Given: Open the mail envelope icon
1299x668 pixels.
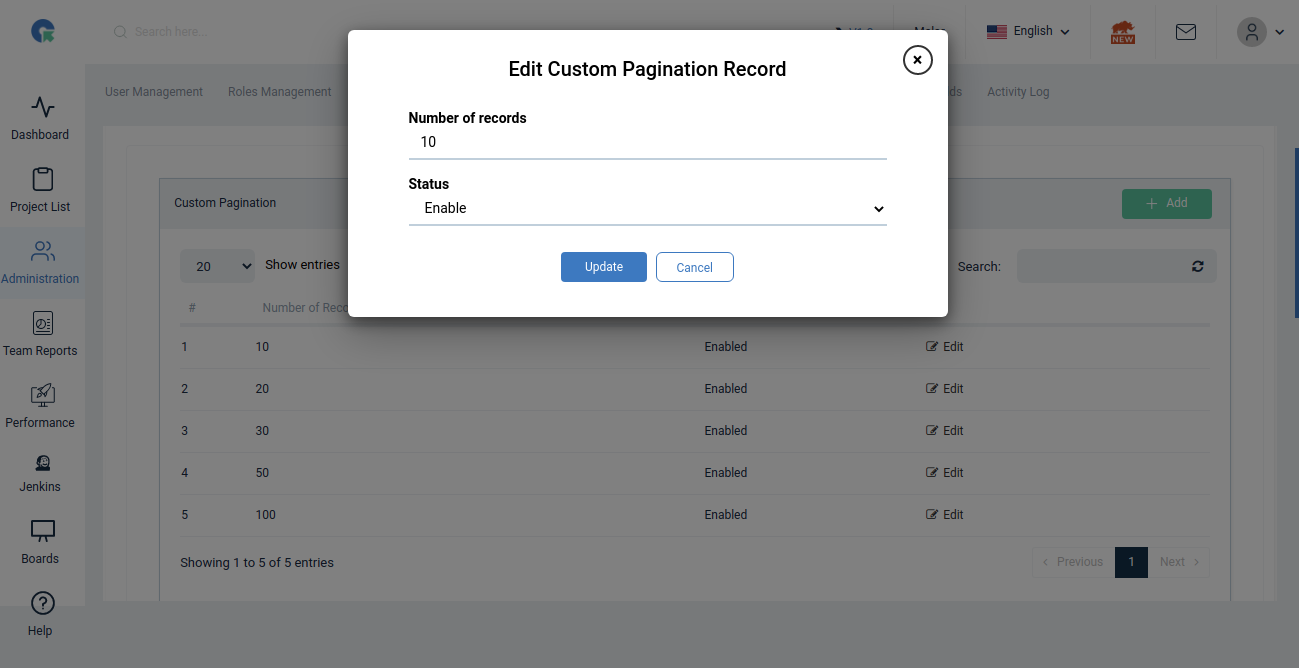Looking at the screenshot, I should [x=1186, y=32].
